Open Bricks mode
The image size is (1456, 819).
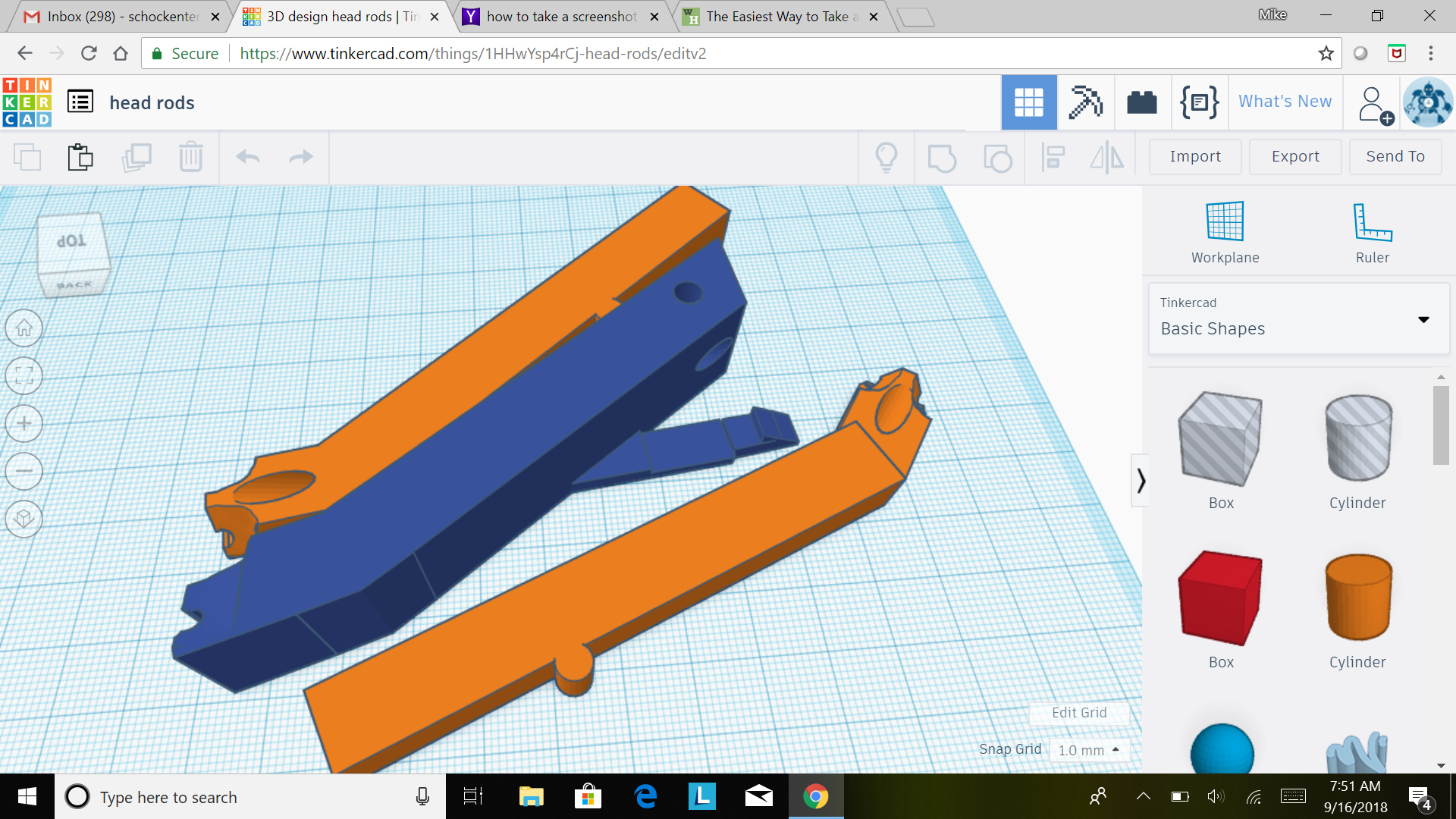pos(1142,102)
